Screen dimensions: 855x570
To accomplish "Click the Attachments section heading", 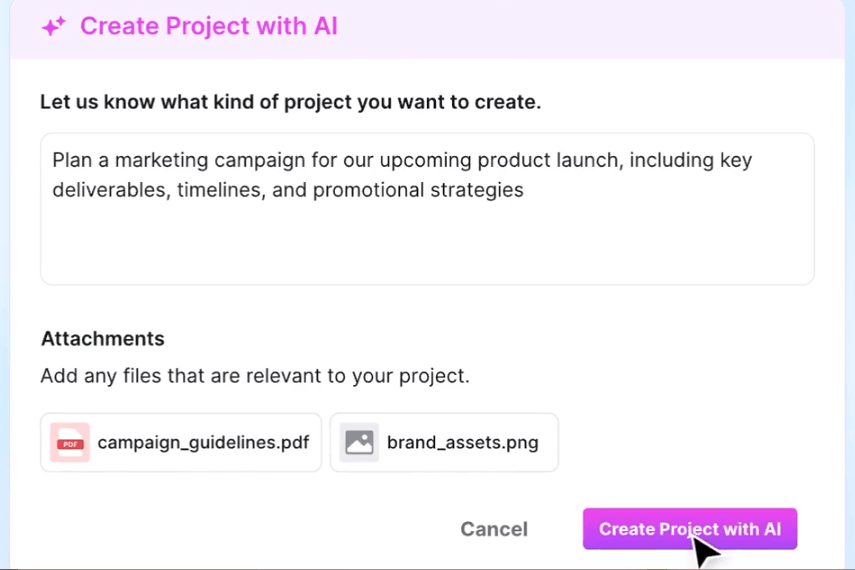I will pos(103,339).
